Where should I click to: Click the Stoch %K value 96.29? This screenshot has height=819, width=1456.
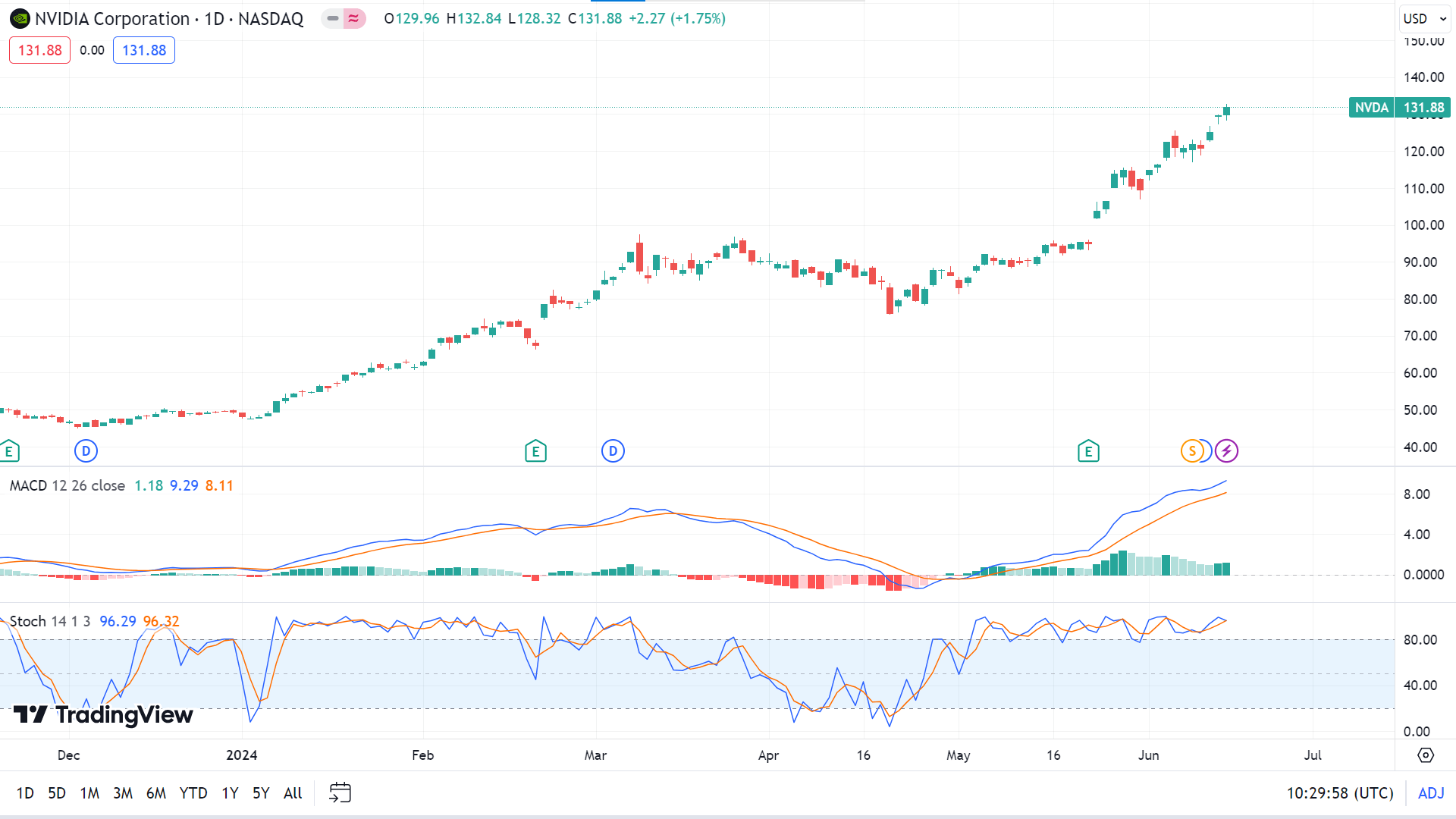click(118, 621)
